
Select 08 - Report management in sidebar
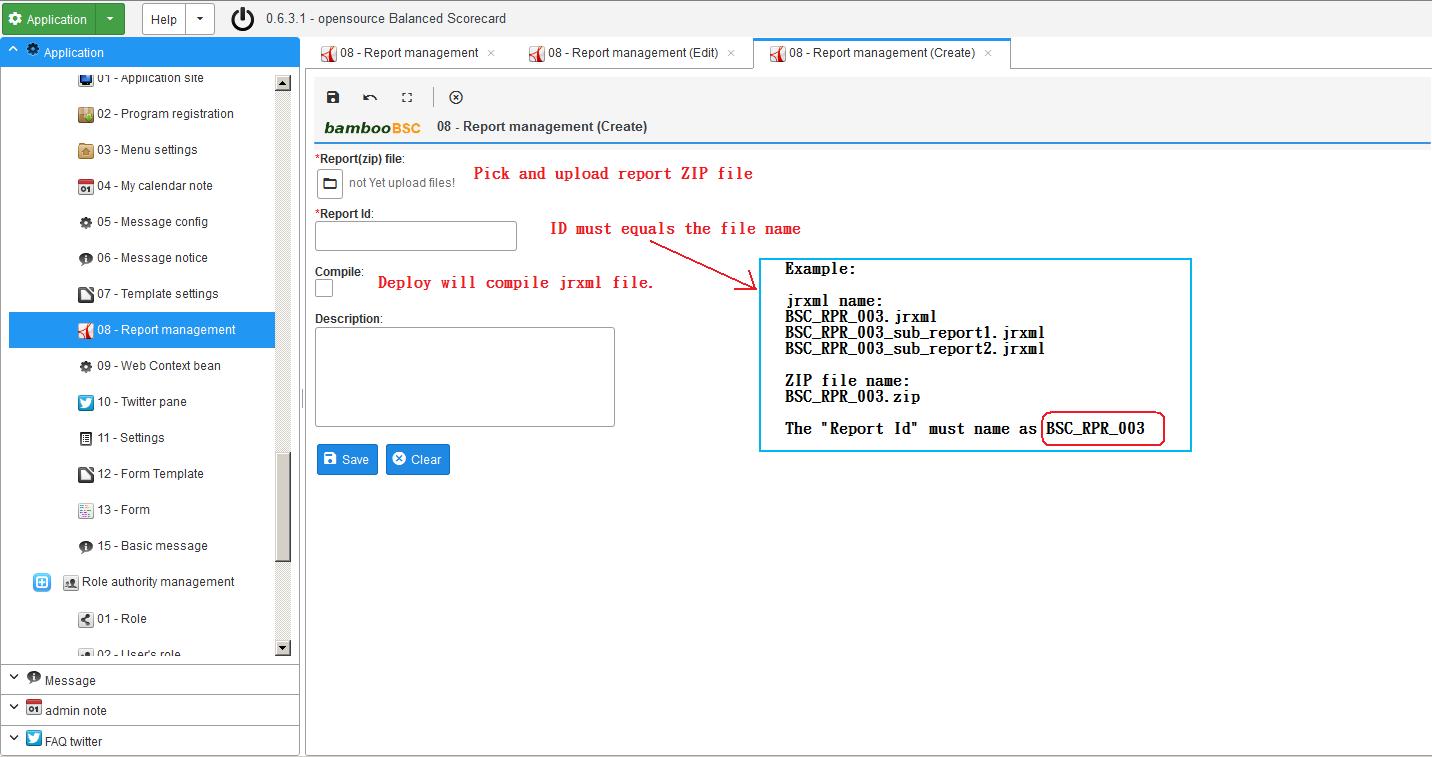pos(142,330)
